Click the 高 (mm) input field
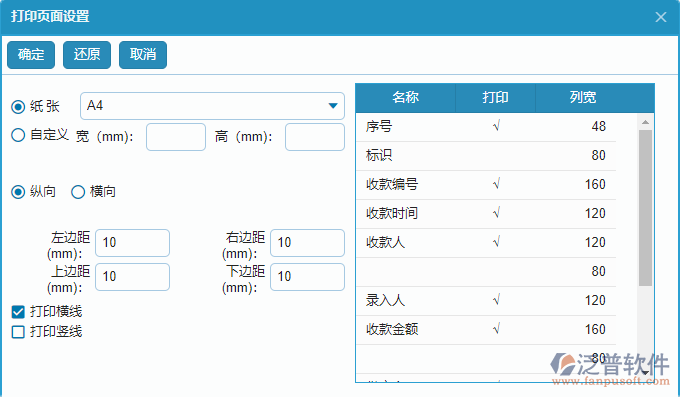Viewport: 680px width, 397px height. 315,137
